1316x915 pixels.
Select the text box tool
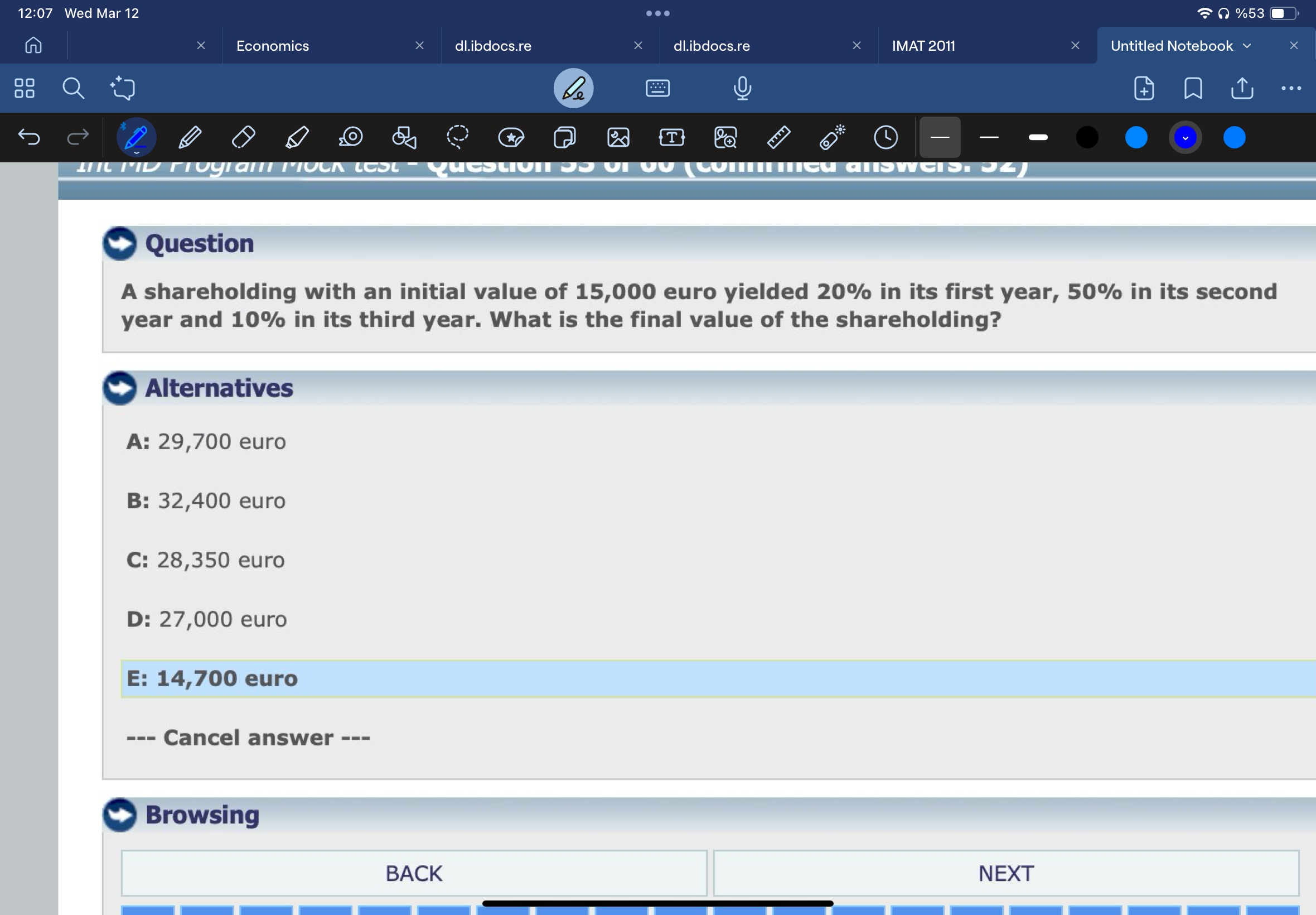tap(671, 138)
